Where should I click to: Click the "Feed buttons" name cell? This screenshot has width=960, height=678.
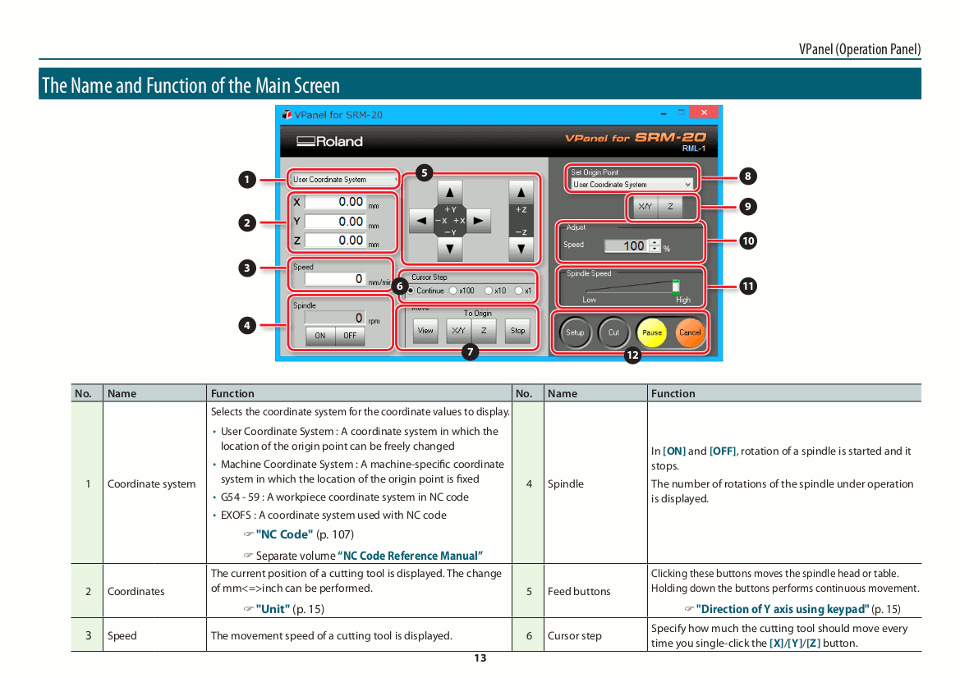pyautogui.click(x=595, y=591)
